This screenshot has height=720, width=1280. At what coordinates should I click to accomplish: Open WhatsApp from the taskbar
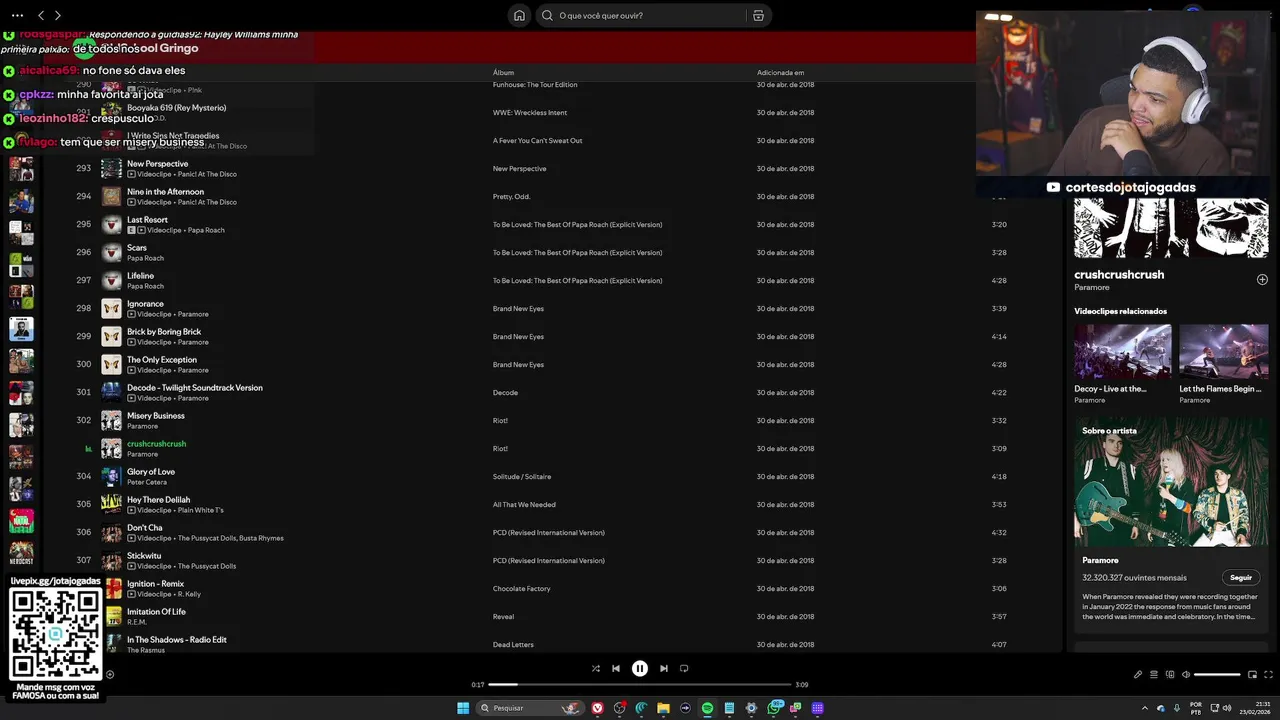click(x=775, y=708)
